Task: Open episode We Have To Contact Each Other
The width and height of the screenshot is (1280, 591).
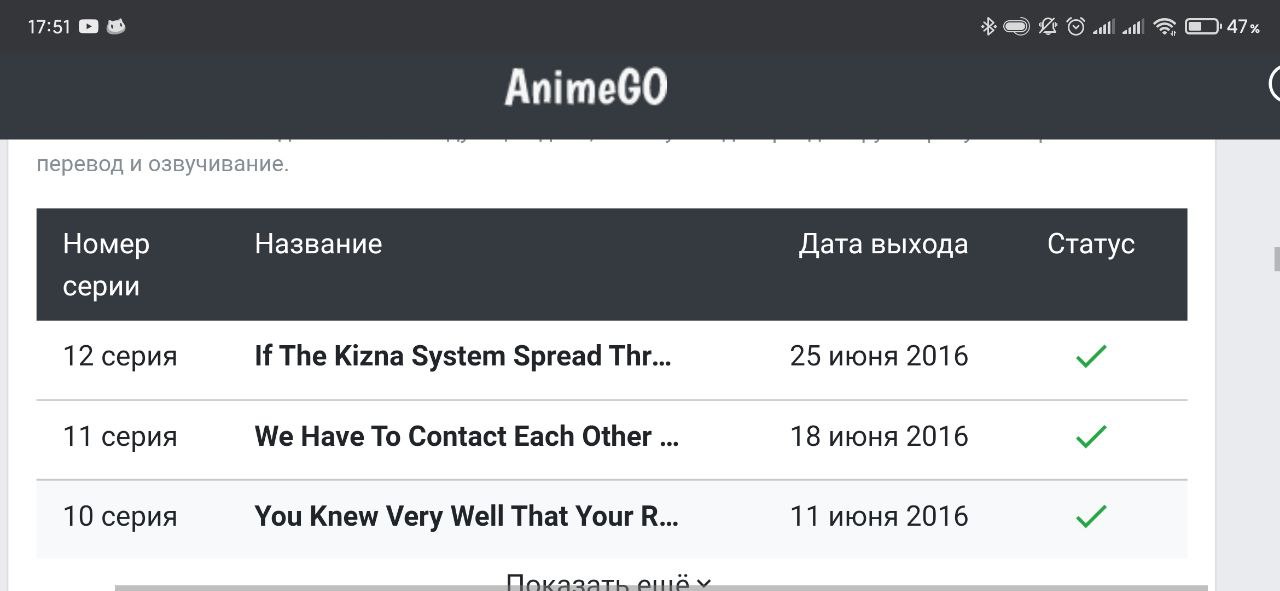Action: (x=467, y=436)
